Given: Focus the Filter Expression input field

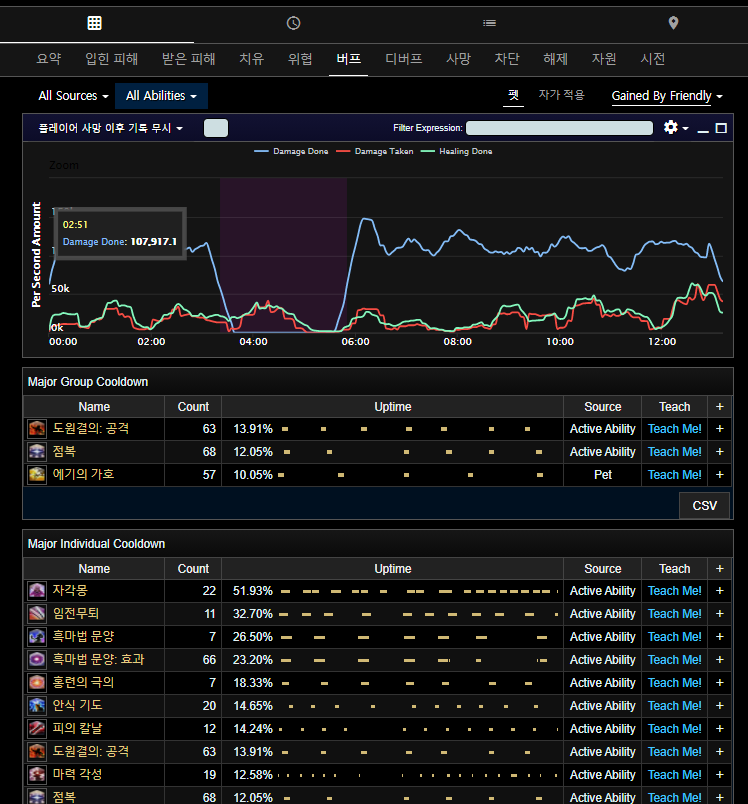Looking at the screenshot, I should 559,128.
